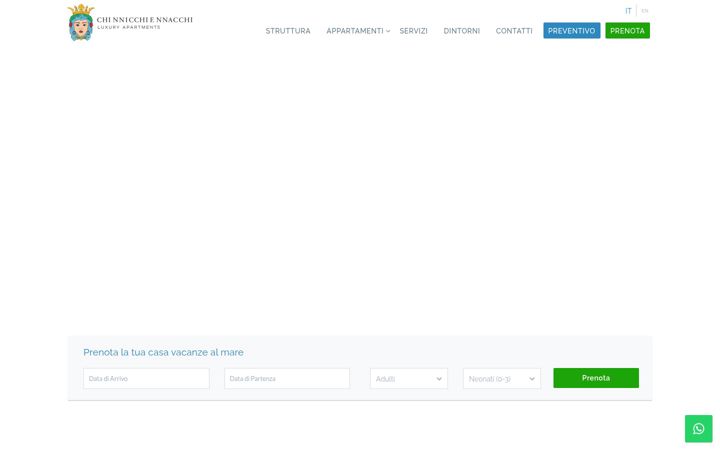
Task: Open the STRUTTURA menu item
Action: [288, 31]
